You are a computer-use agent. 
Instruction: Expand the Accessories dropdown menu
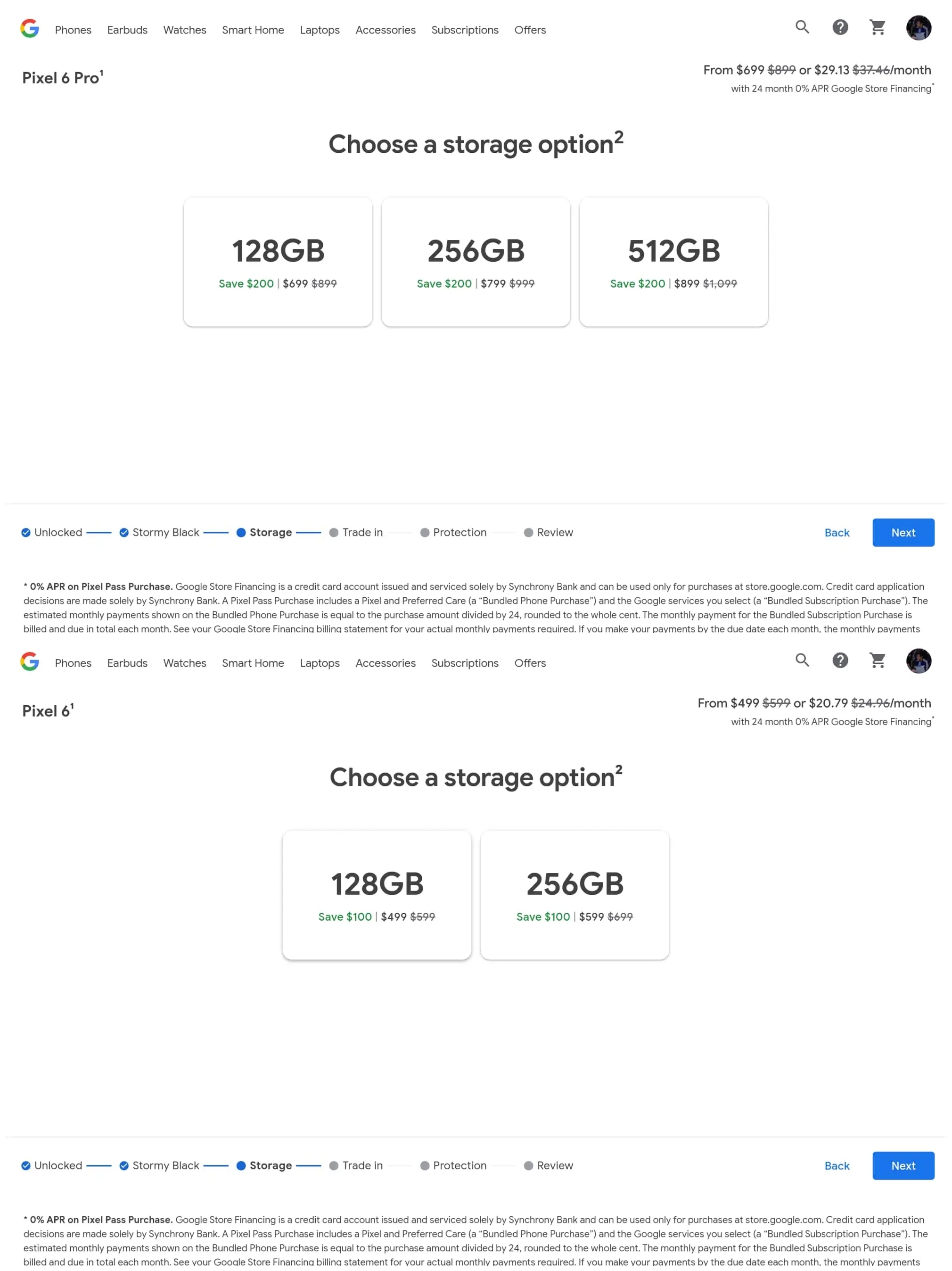click(x=385, y=30)
